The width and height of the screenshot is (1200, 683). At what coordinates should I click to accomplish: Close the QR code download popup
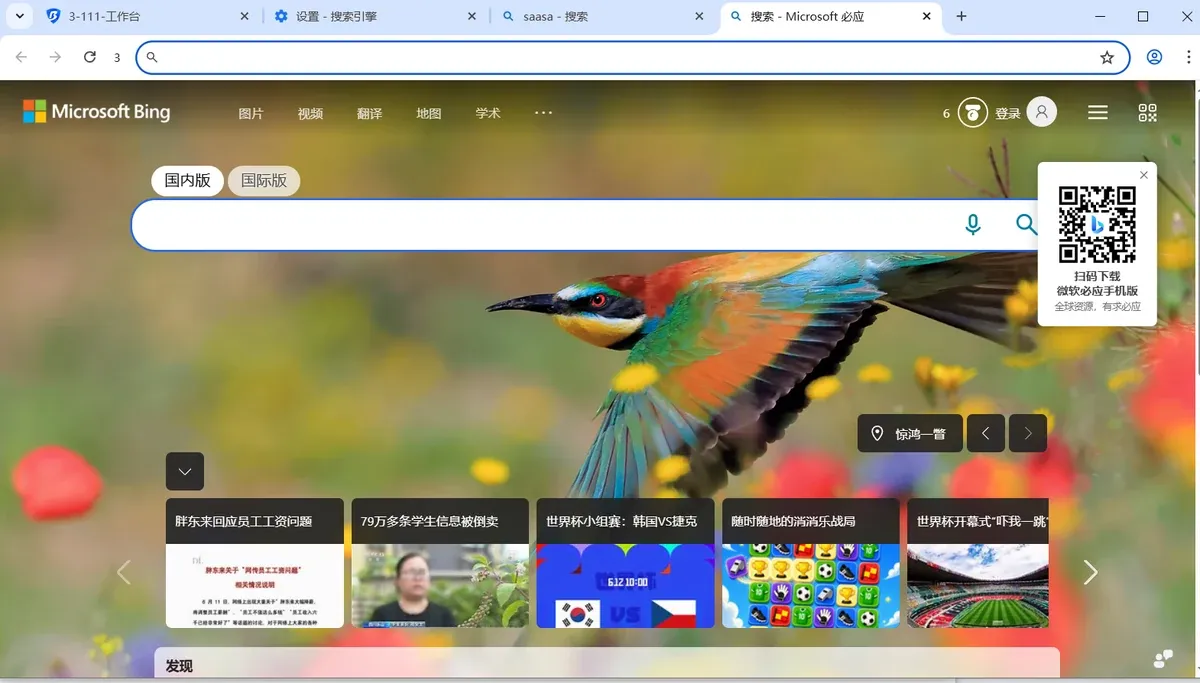1144,175
